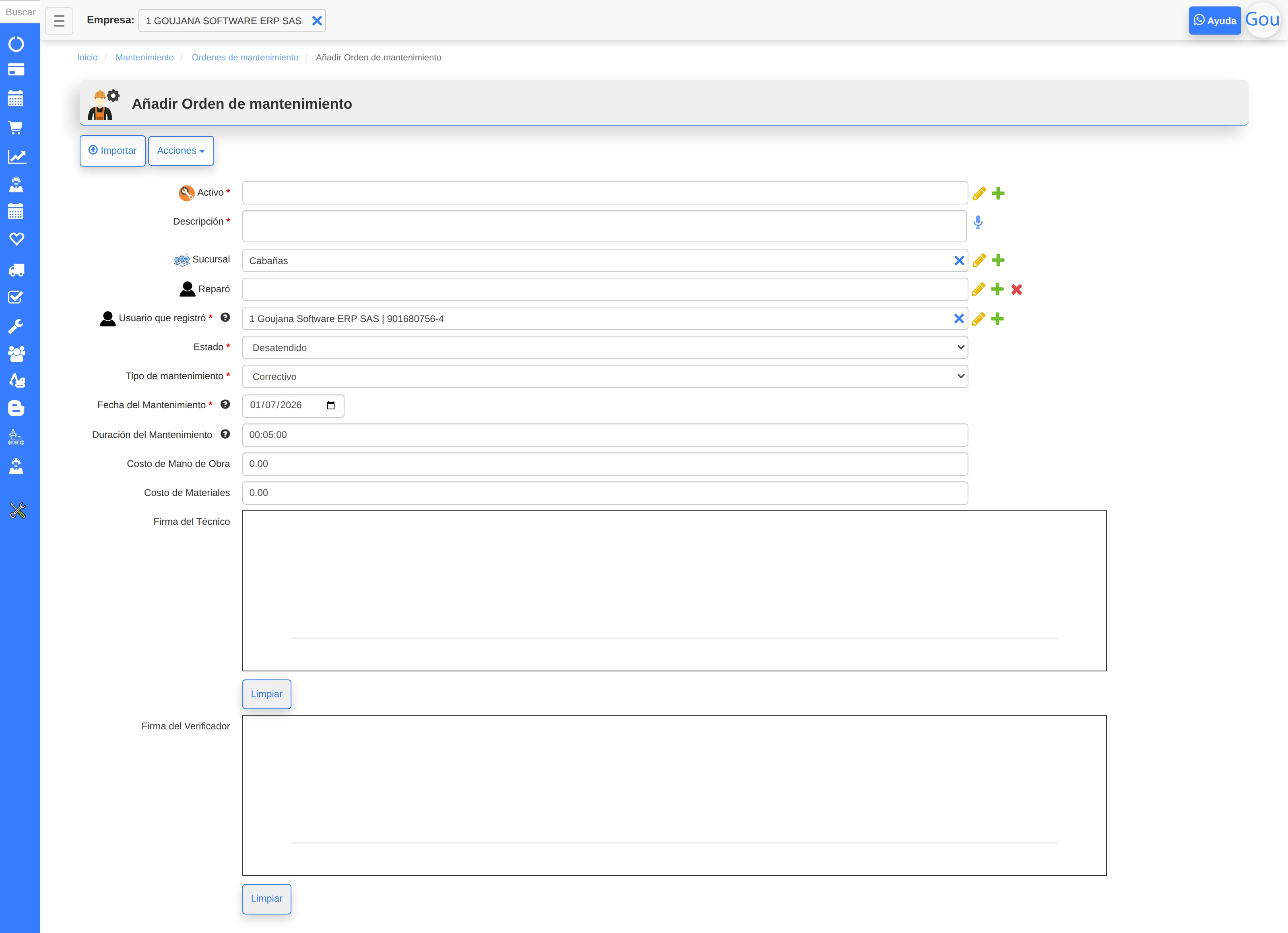
Task: Open the people group sidebar icon
Action: pos(17,354)
